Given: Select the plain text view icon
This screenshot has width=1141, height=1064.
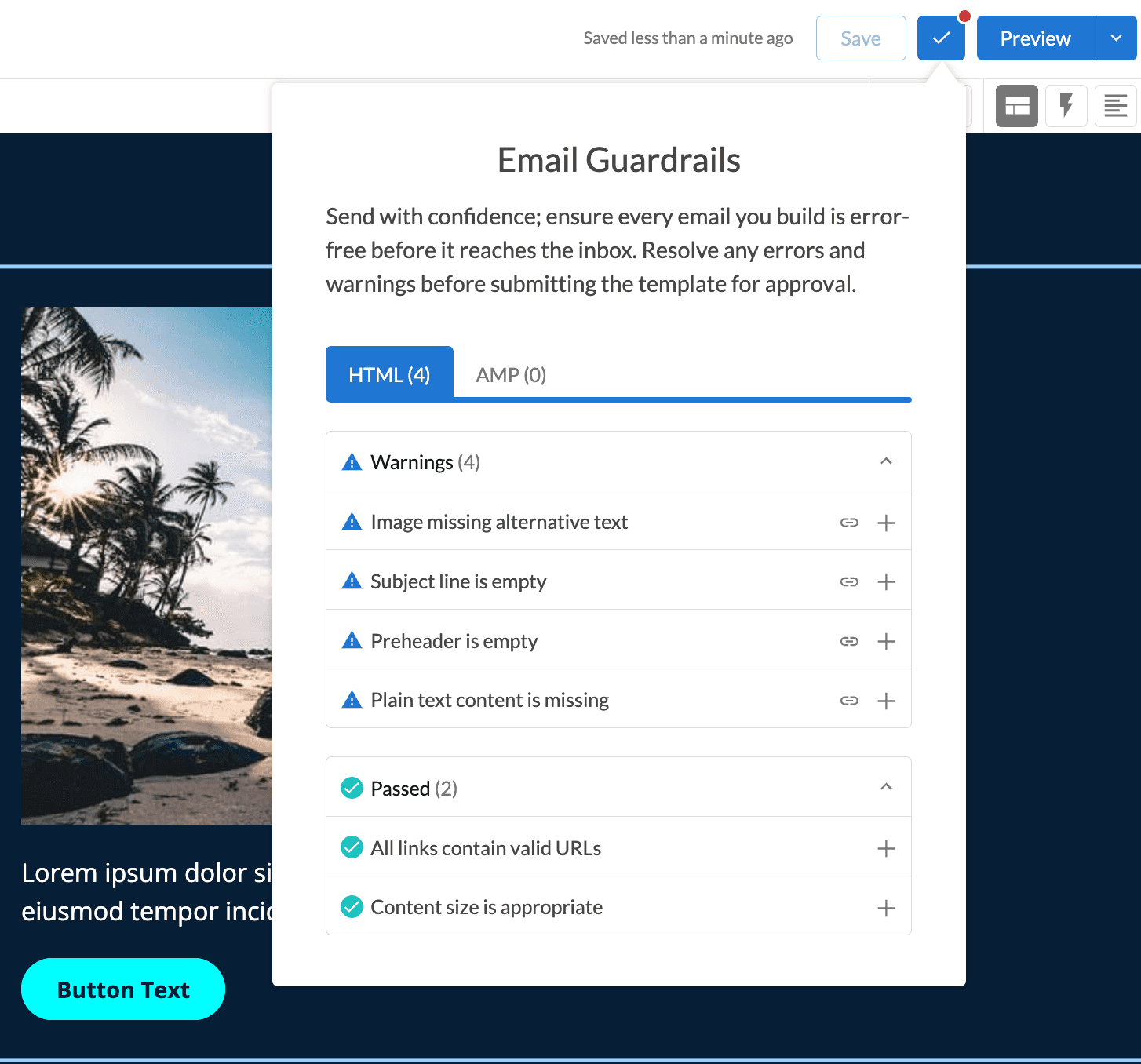Looking at the screenshot, I should [1115, 105].
